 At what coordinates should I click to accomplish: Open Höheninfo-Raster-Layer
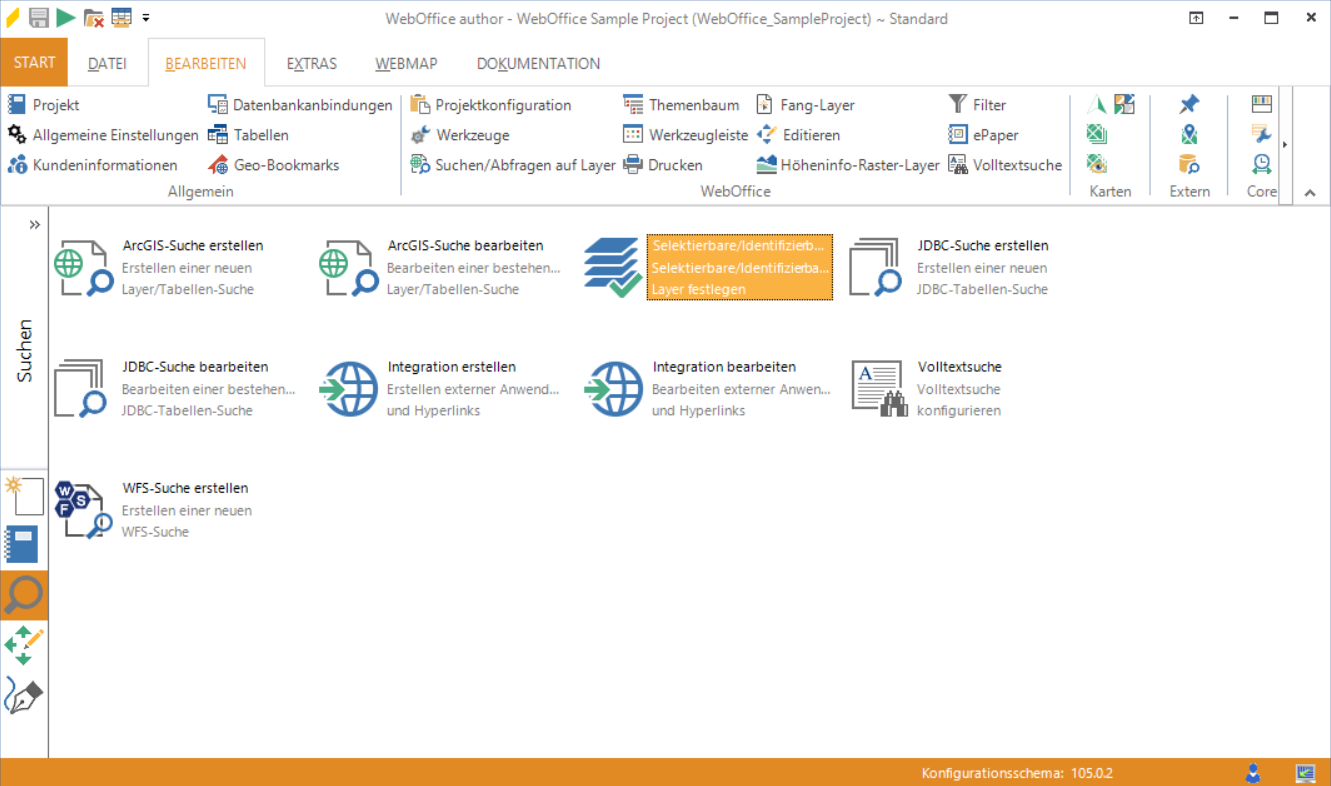848,165
